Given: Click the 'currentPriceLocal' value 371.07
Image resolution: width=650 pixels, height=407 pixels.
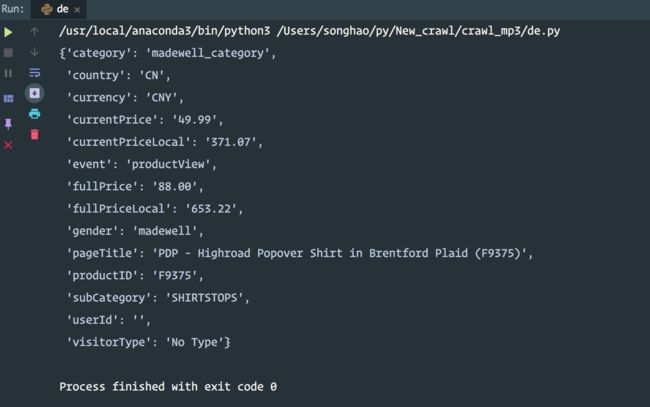Looking at the screenshot, I should pos(230,142).
